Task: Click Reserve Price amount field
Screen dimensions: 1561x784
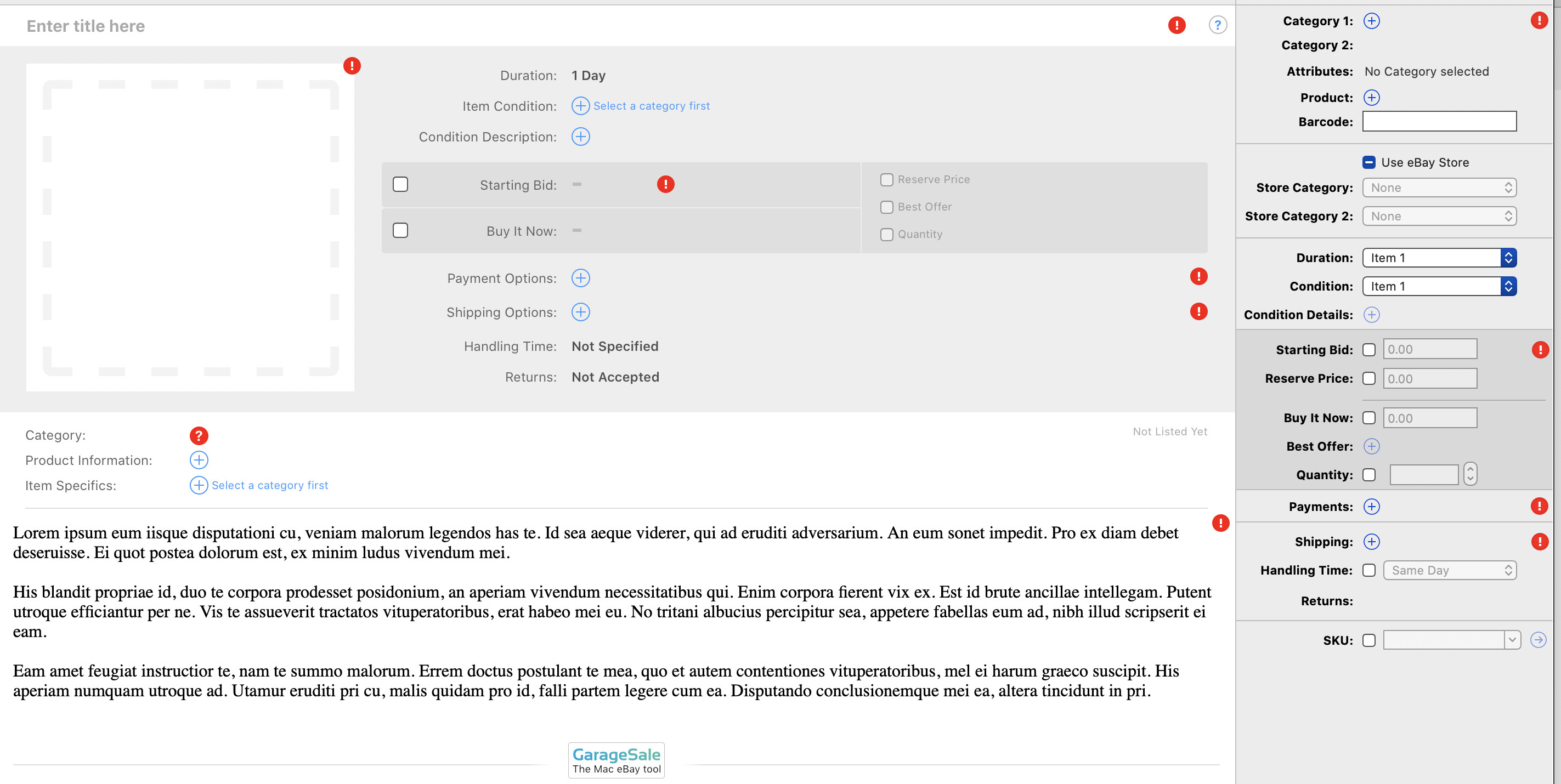Action: 1429,378
